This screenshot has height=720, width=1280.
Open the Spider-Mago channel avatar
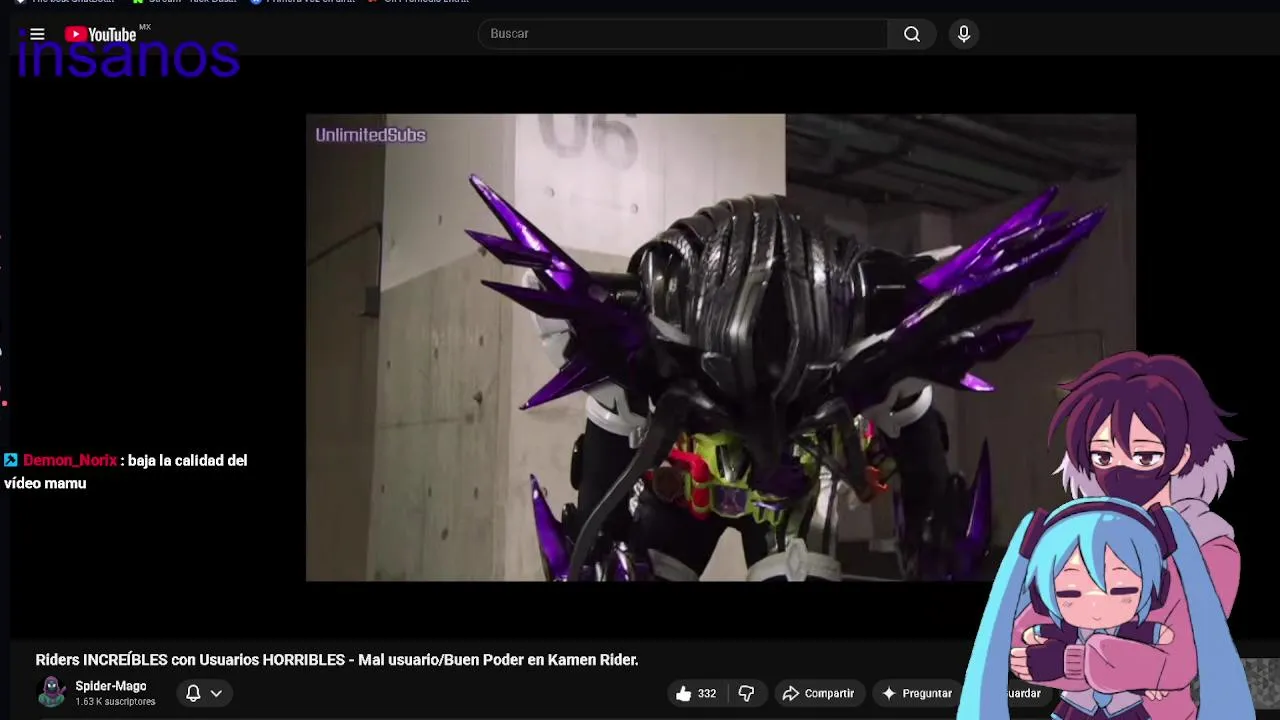[x=52, y=692]
